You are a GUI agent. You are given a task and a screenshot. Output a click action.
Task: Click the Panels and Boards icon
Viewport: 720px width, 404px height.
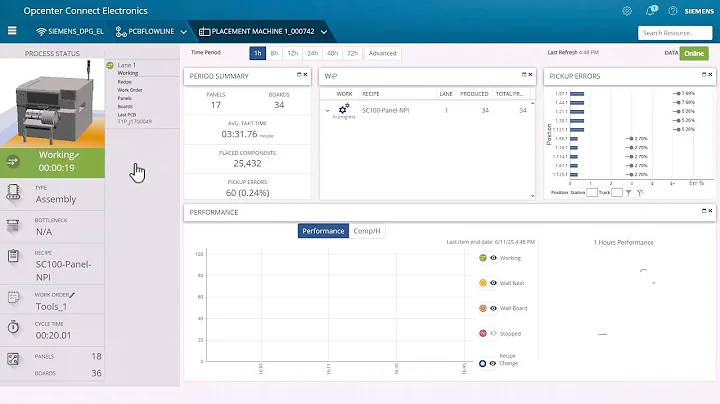pyautogui.click(x=13, y=359)
